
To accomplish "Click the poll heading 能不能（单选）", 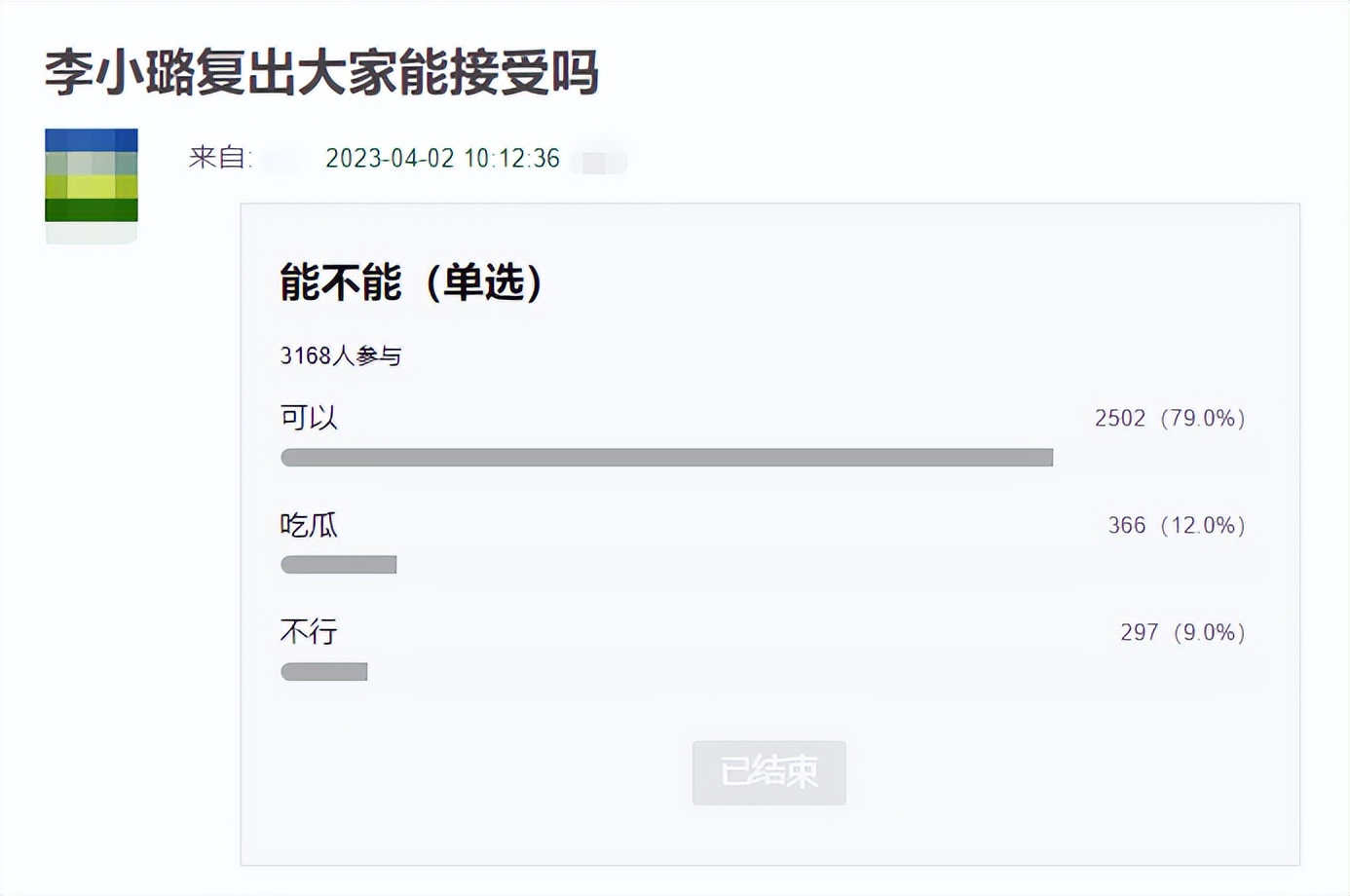I will coord(410,282).
